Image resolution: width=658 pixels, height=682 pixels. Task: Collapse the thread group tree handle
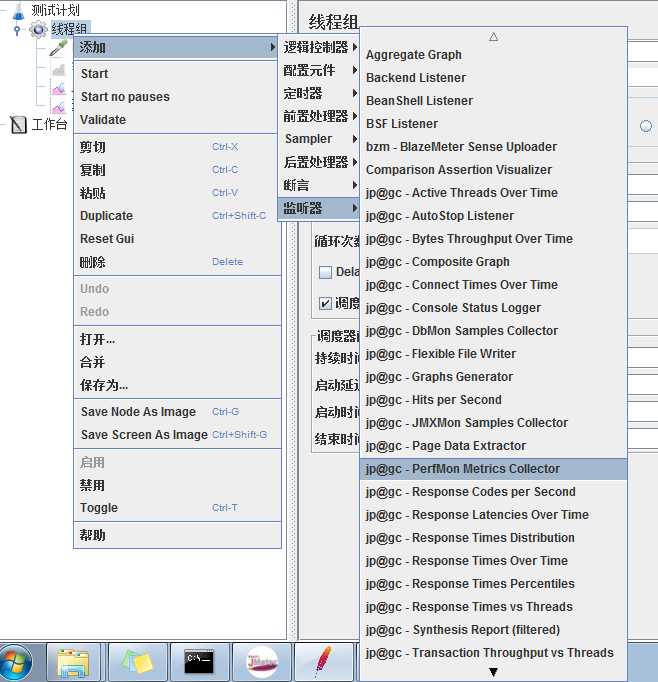tap(17, 30)
